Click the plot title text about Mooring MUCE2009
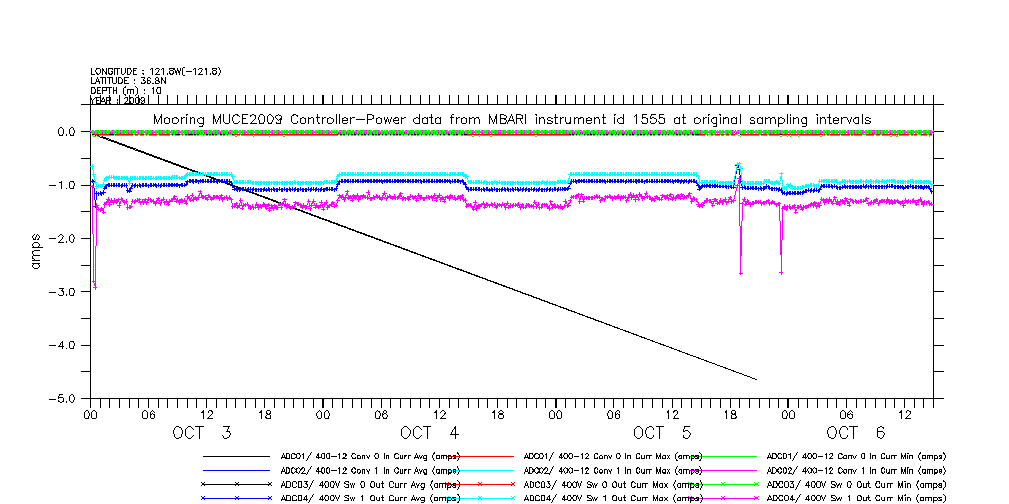 coord(511,119)
